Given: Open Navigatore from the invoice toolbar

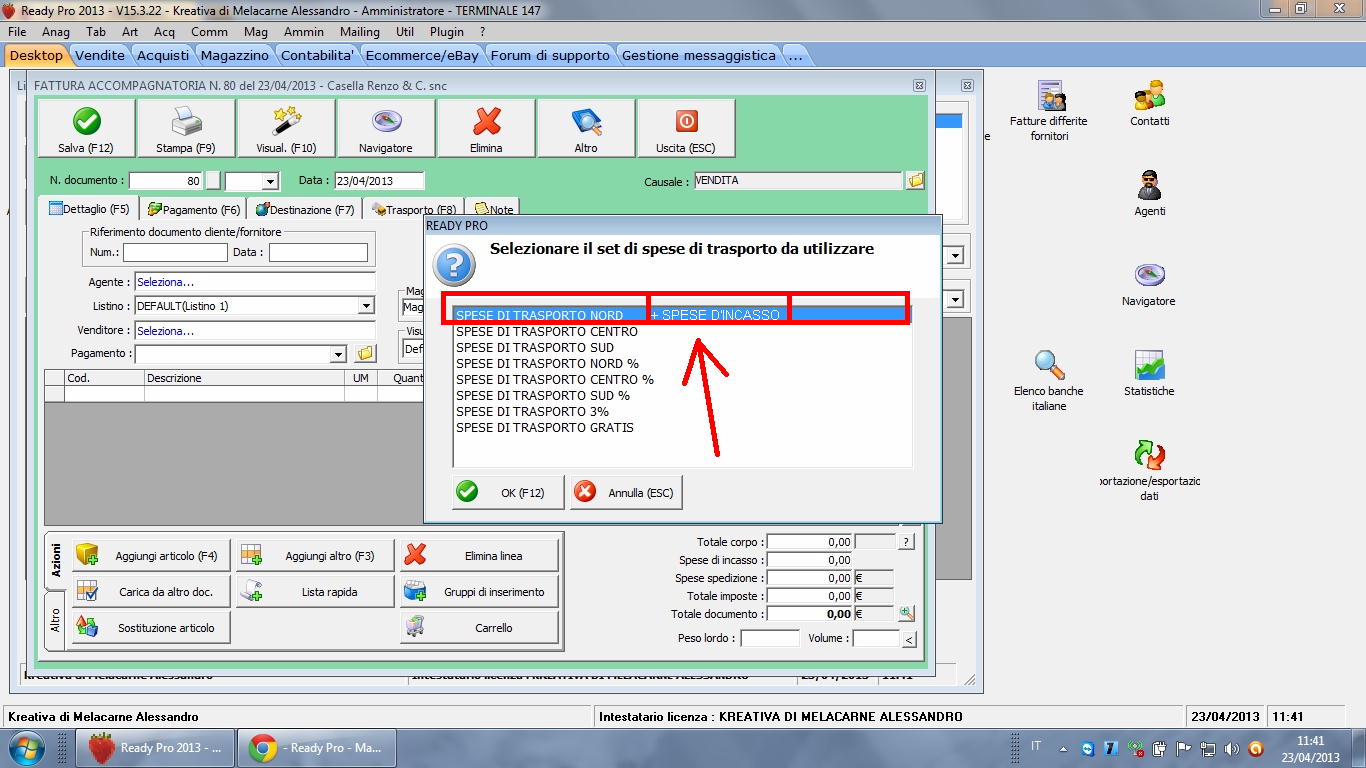Looking at the screenshot, I should point(386,128).
